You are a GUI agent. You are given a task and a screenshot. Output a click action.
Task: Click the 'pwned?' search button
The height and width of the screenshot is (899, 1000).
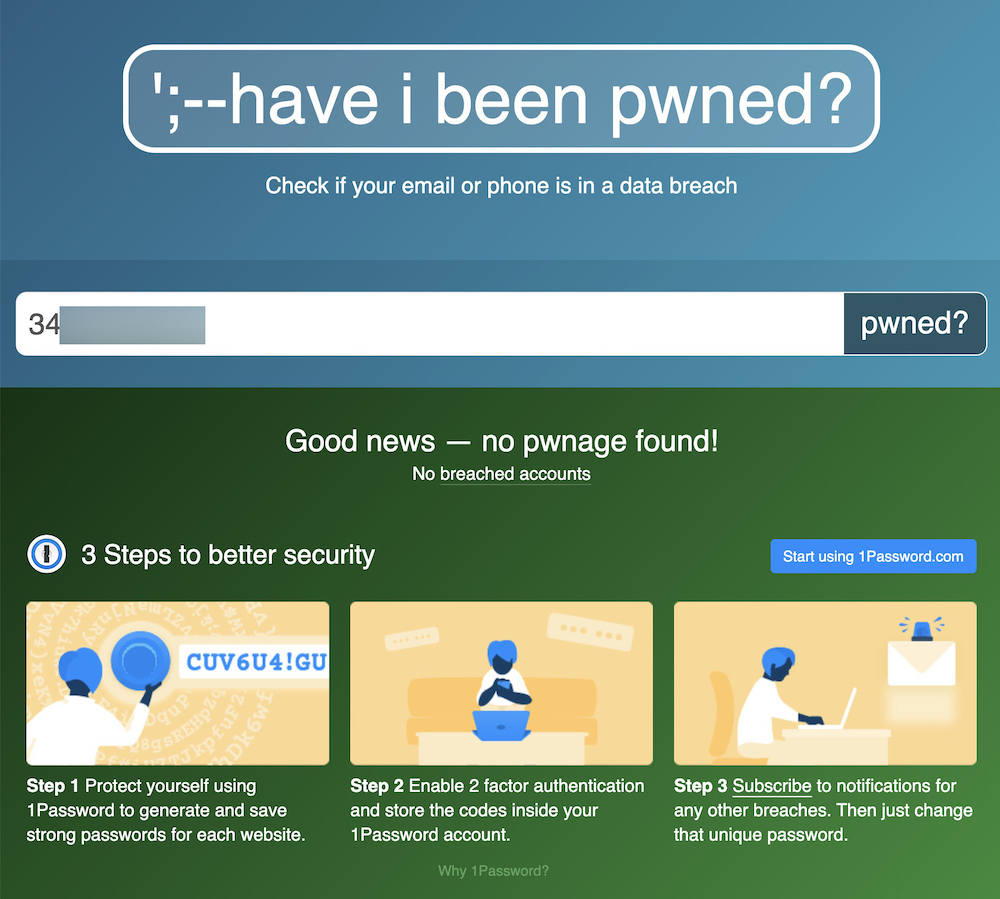pos(915,323)
